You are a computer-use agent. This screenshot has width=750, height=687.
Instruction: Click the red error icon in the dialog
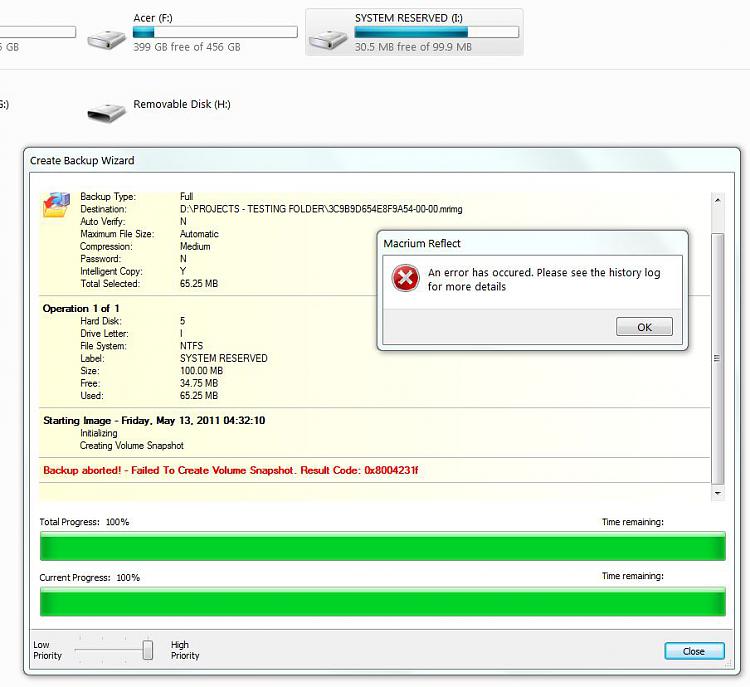[405, 278]
